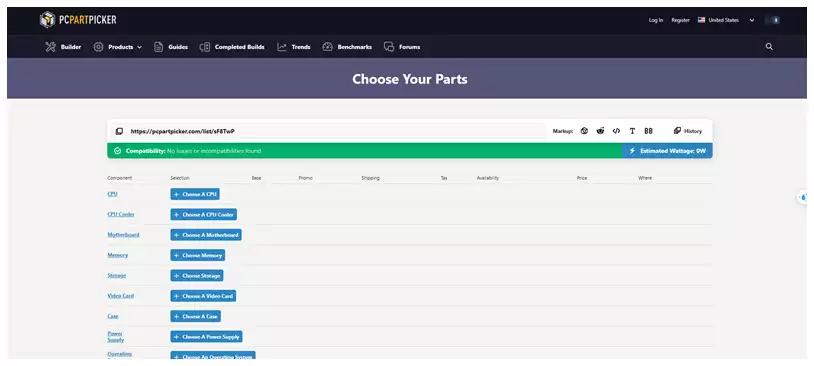This screenshot has height=366, width=814.
Task: Open the CPU Cooler component link
Action: pos(121,214)
